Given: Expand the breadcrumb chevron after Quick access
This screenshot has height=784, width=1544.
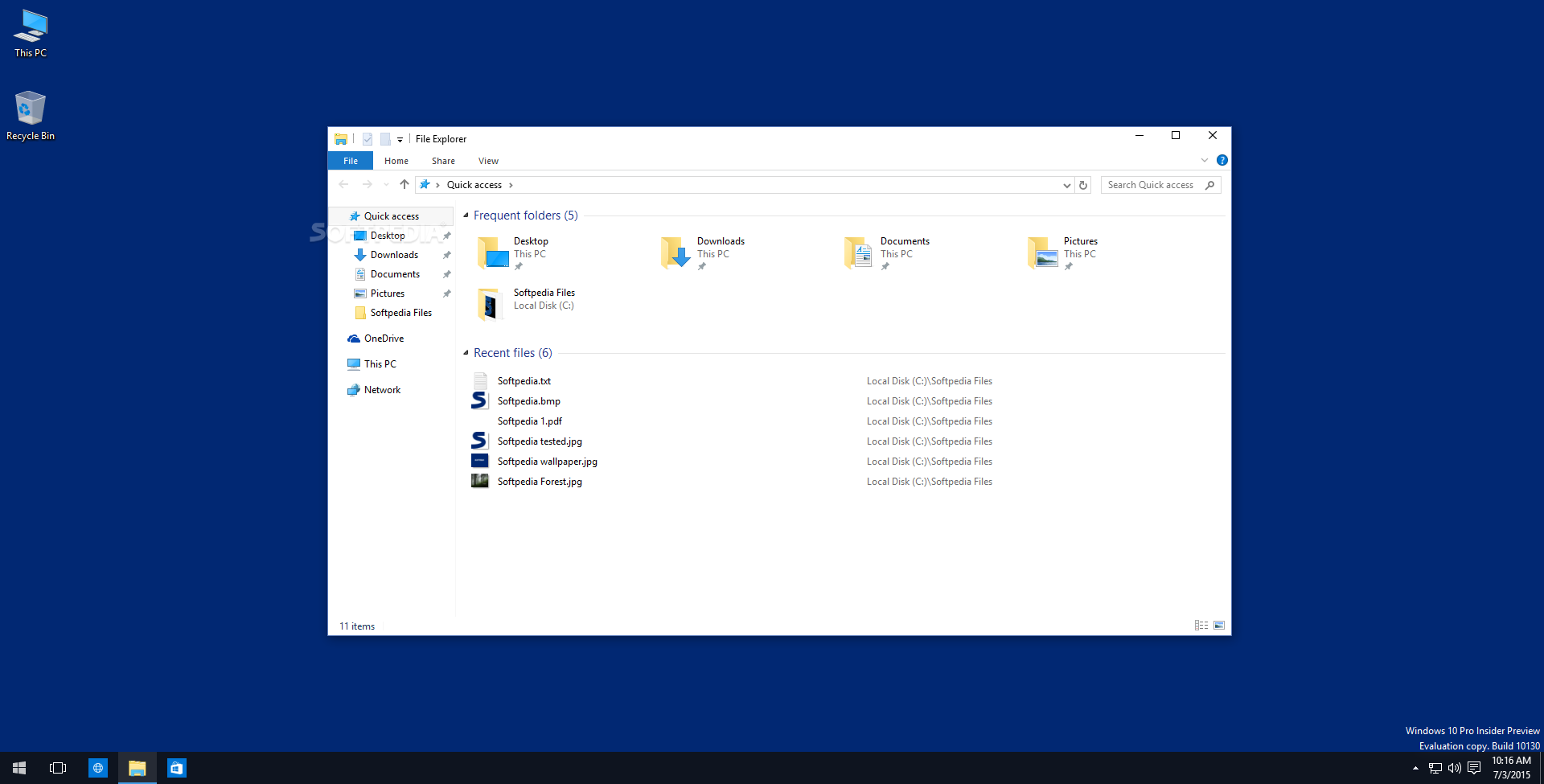Looking at the screenshot, I should click(x=511, y=185).
